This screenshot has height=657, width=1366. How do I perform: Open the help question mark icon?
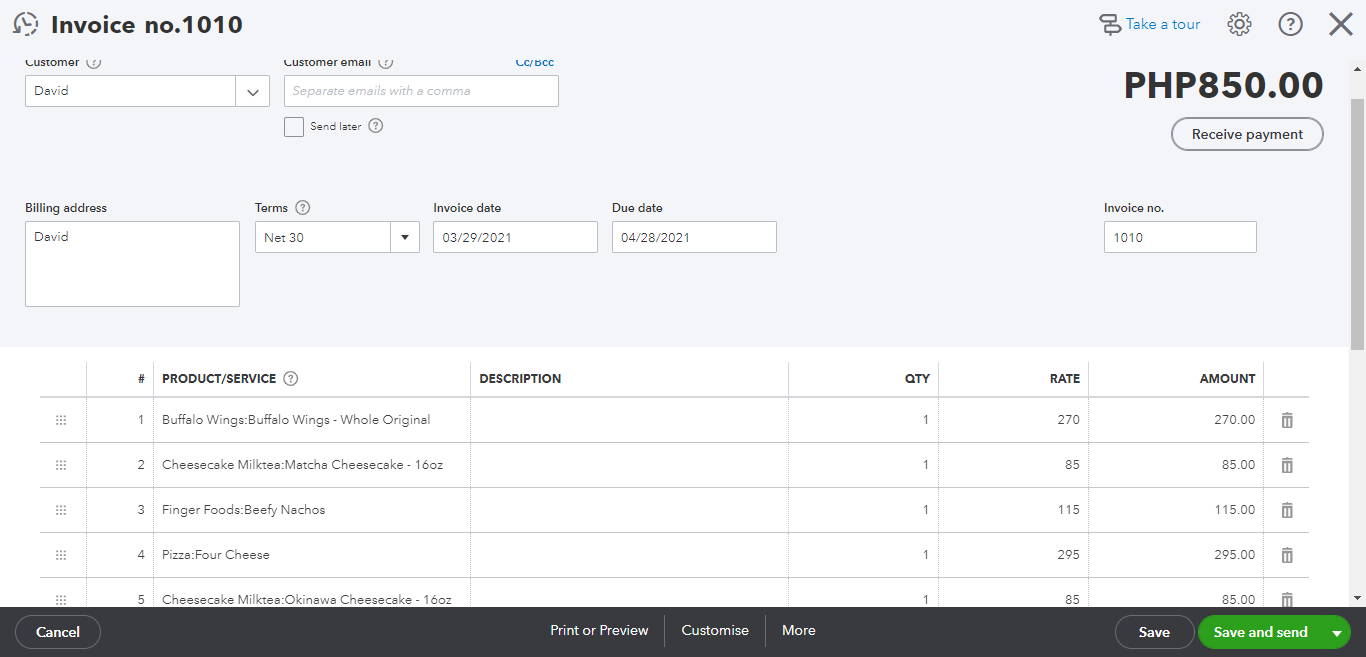click(x=1291, y=24)
